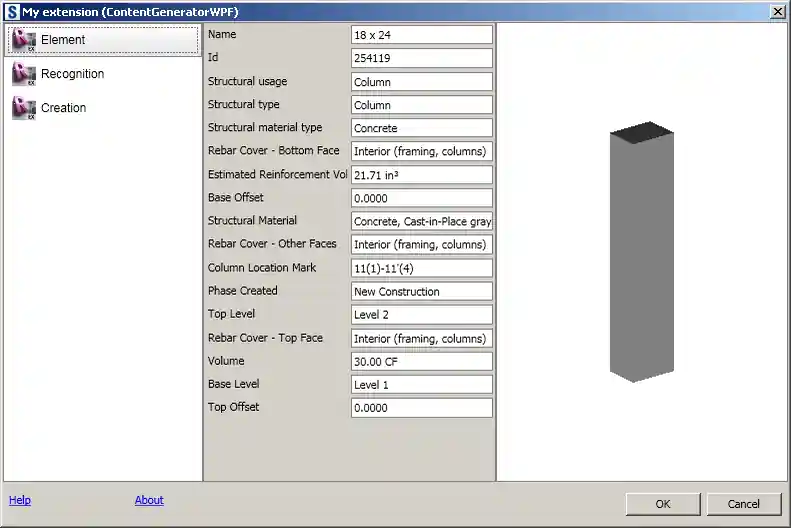This screenshot has width=791, height=528.
Task: Click the Recognition icon in the sidebar
Action: 24,74
